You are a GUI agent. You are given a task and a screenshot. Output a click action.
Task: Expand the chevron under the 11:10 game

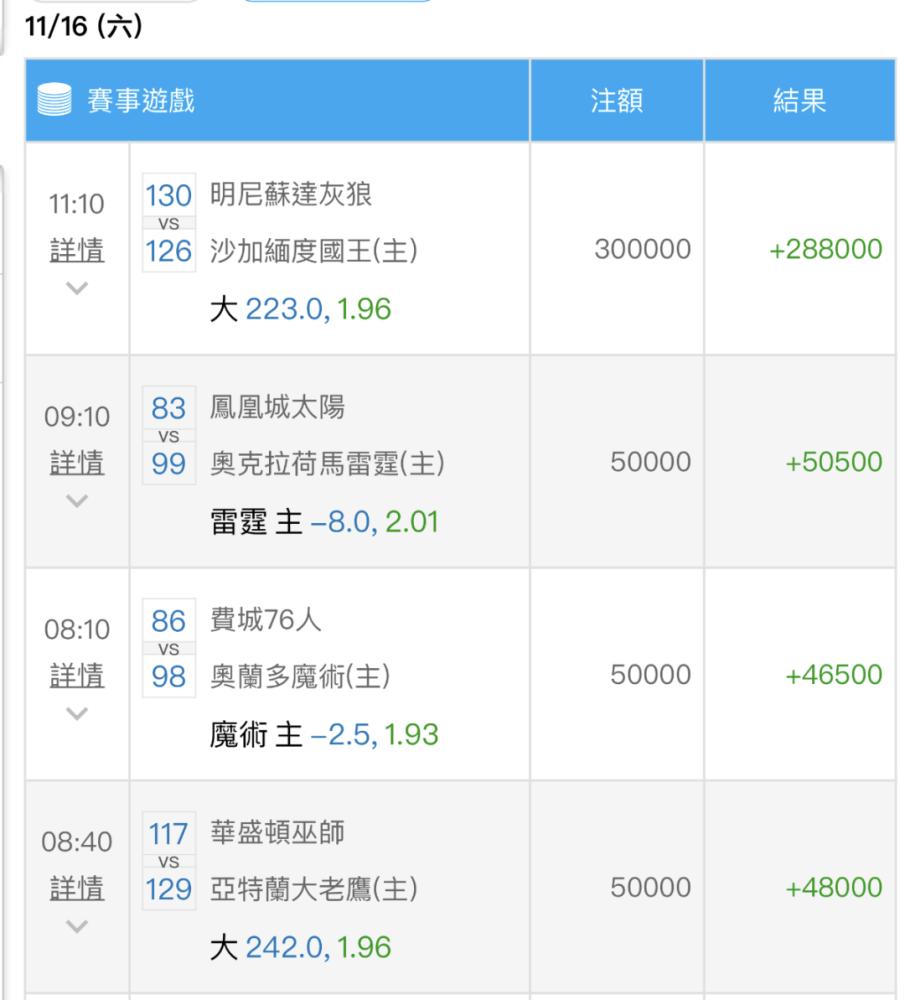click(x=77, y=288)
